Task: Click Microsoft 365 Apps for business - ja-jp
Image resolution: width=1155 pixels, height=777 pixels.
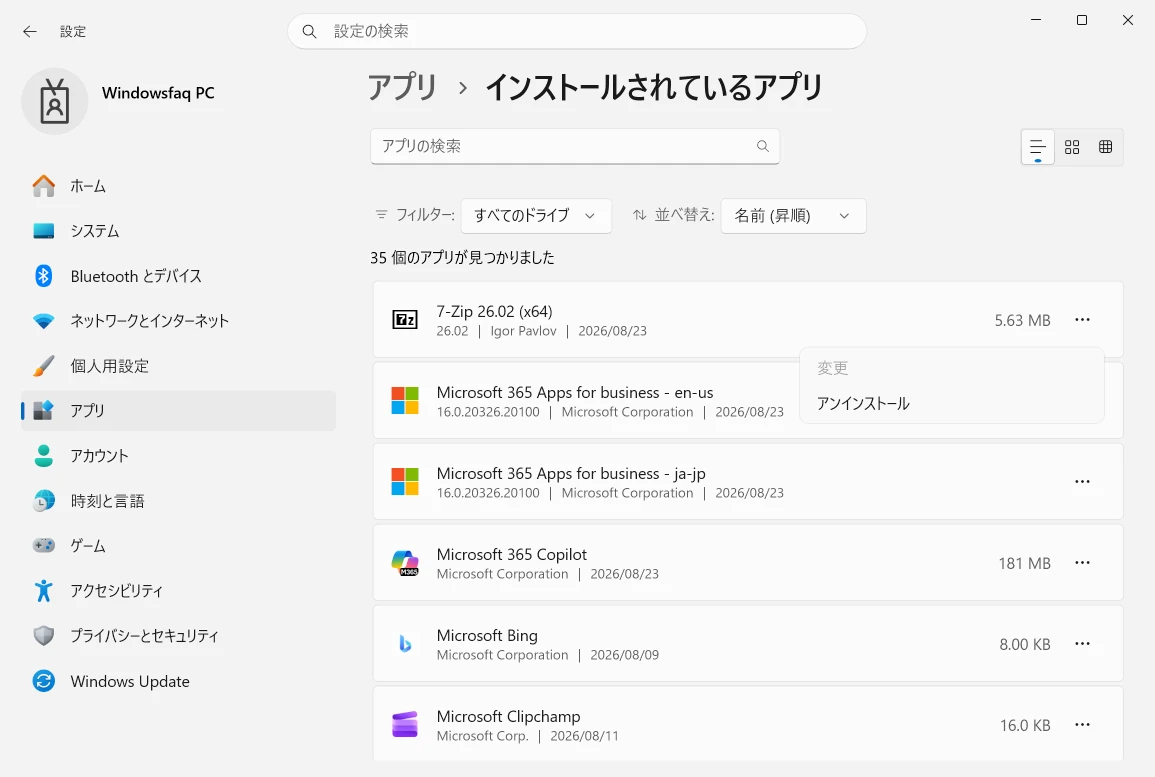Action: pos(571,474)
